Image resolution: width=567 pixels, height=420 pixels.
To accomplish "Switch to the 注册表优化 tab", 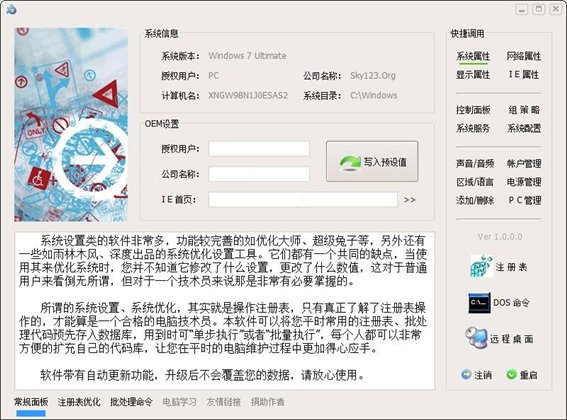I will 79,402.
